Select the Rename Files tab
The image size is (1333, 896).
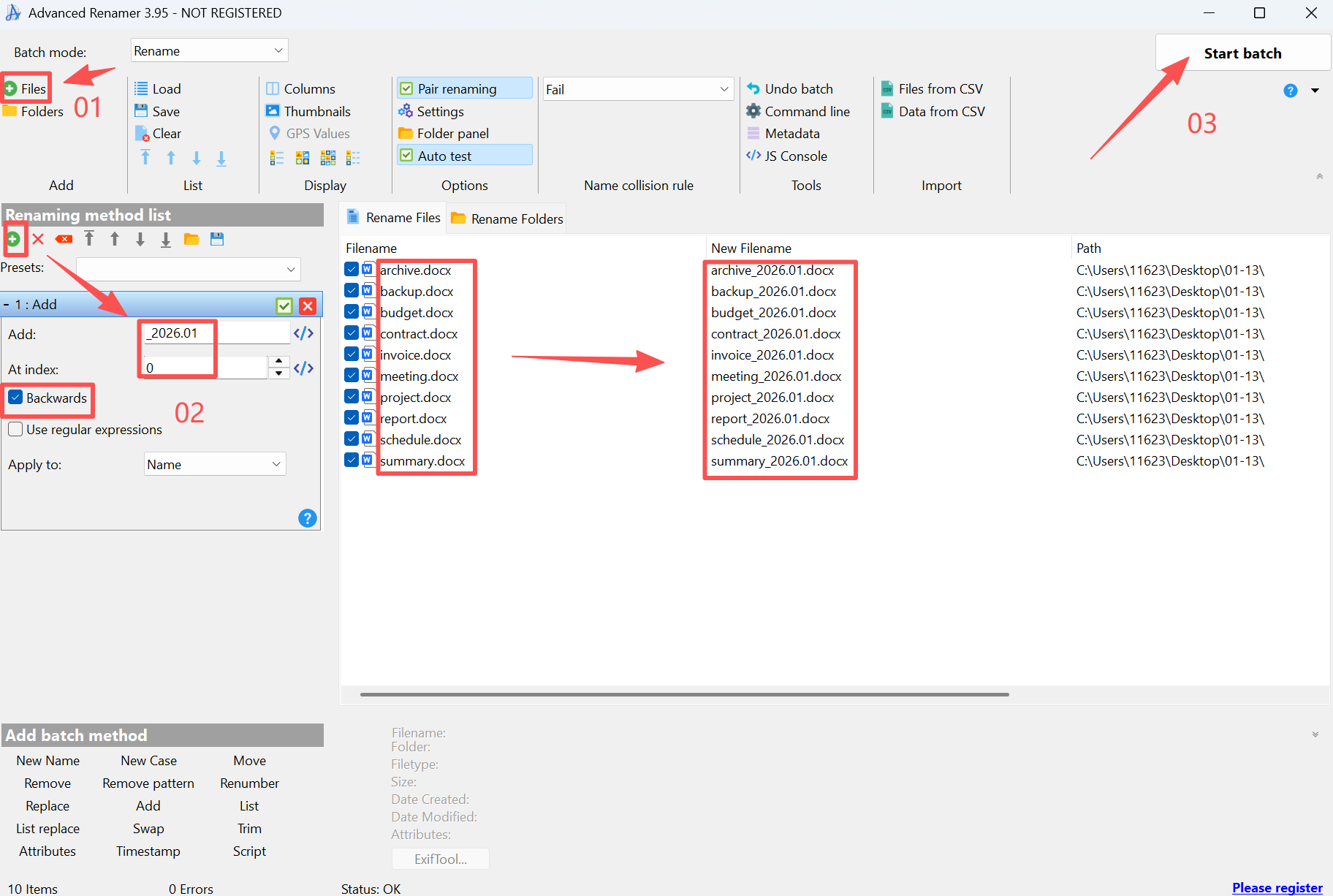tap(394, 218)
